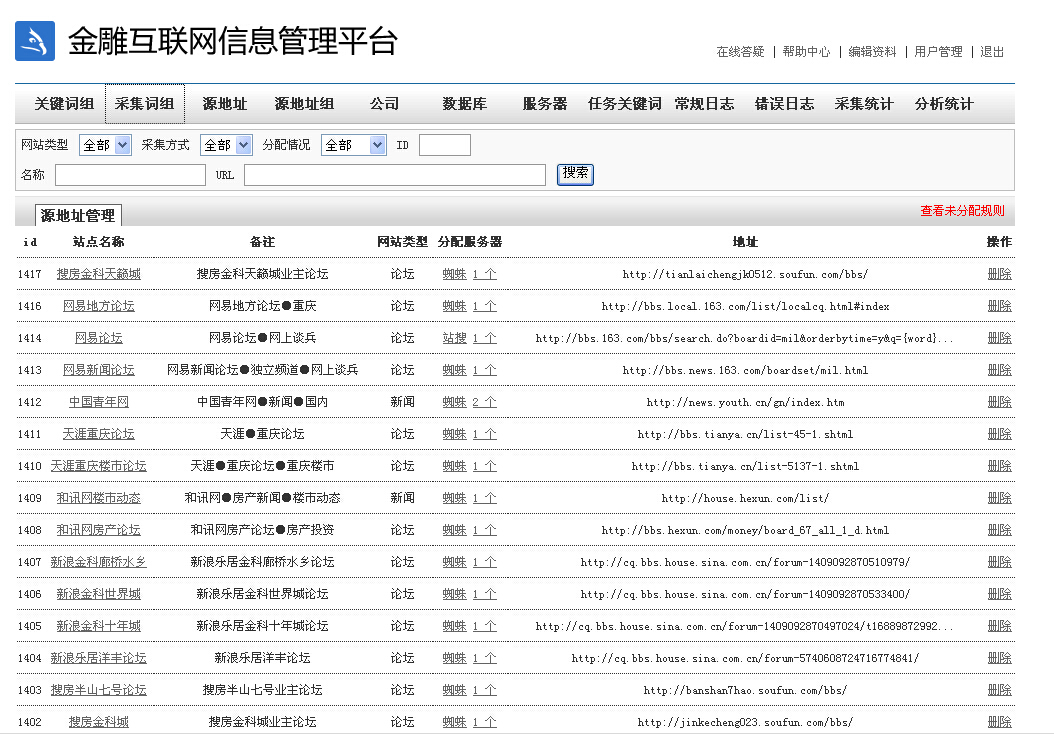Click 站搜 server link in row 1414
Viewport: 1054px width, 734px height.
click(x=454, y=338)
